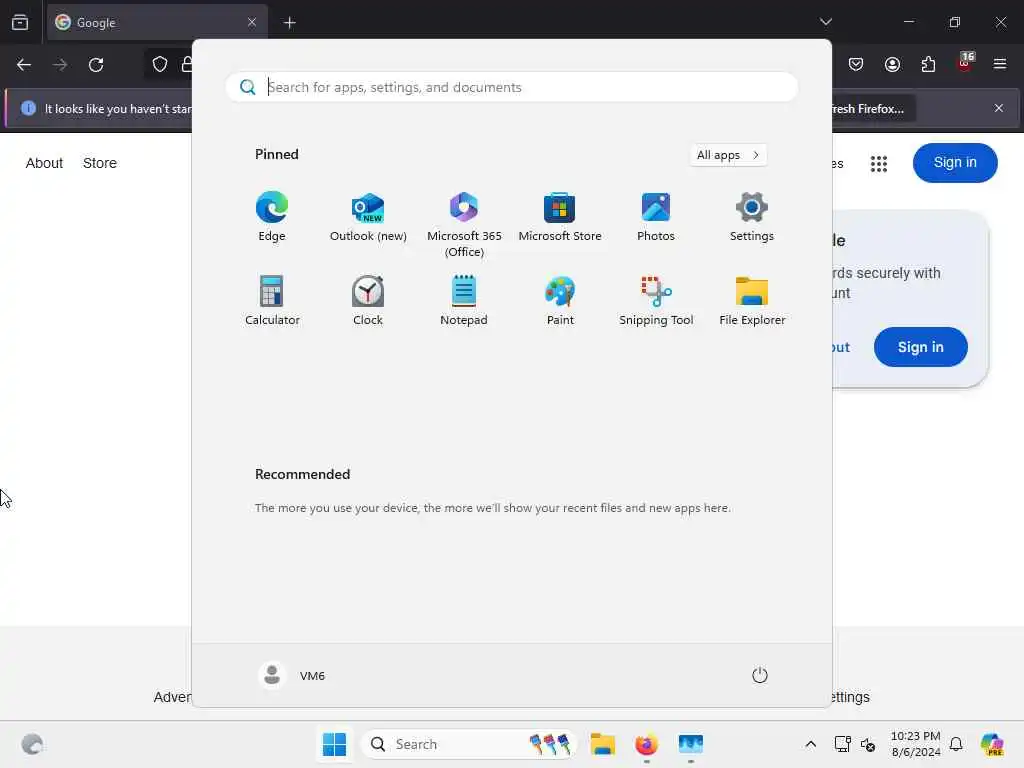The height and width of the screenshot is (768, 1024).
Task: Launch Notepad from pinned apps
Action: 464,300
